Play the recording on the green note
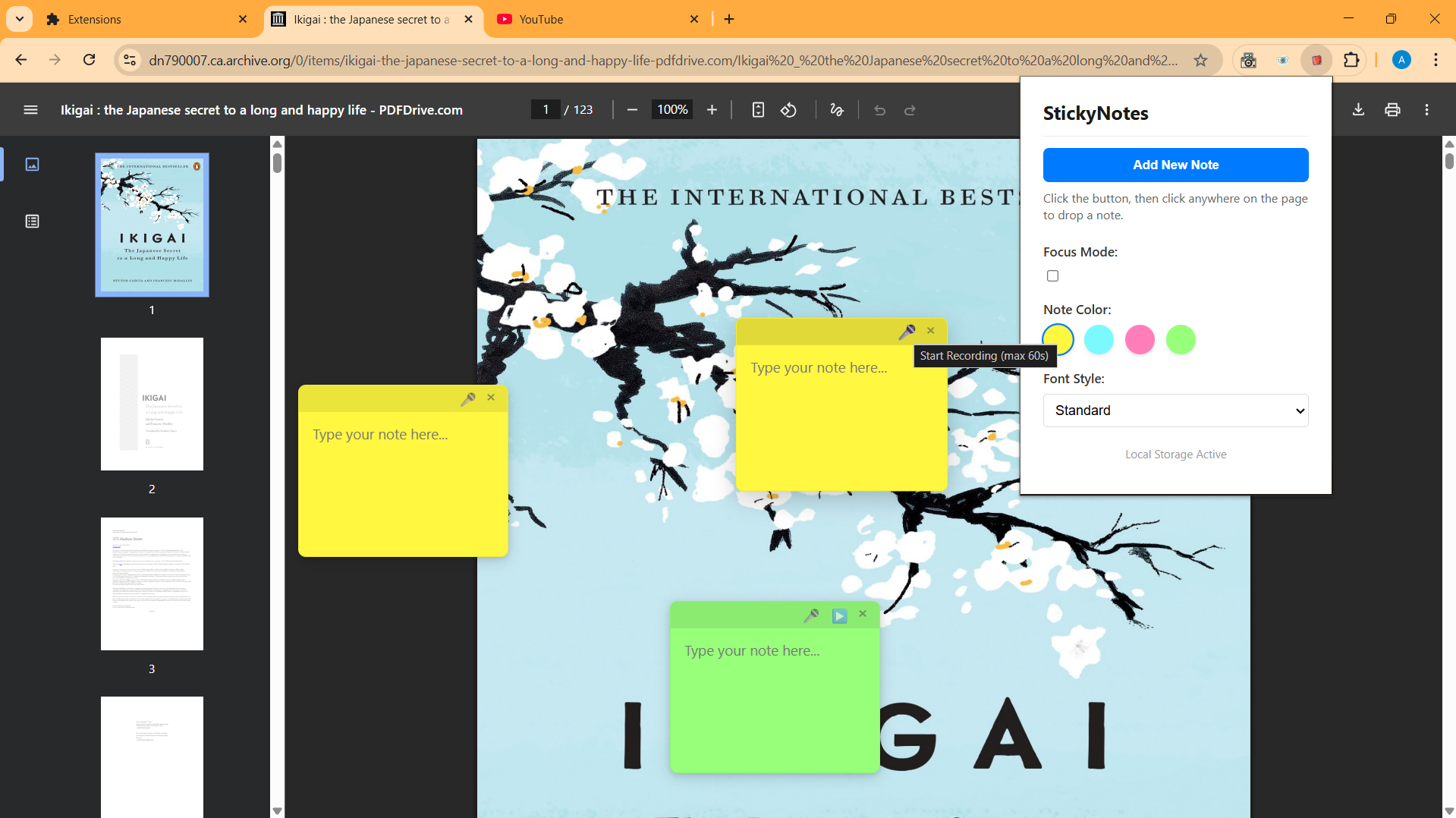1456x818 pixels. coord(839,615)
